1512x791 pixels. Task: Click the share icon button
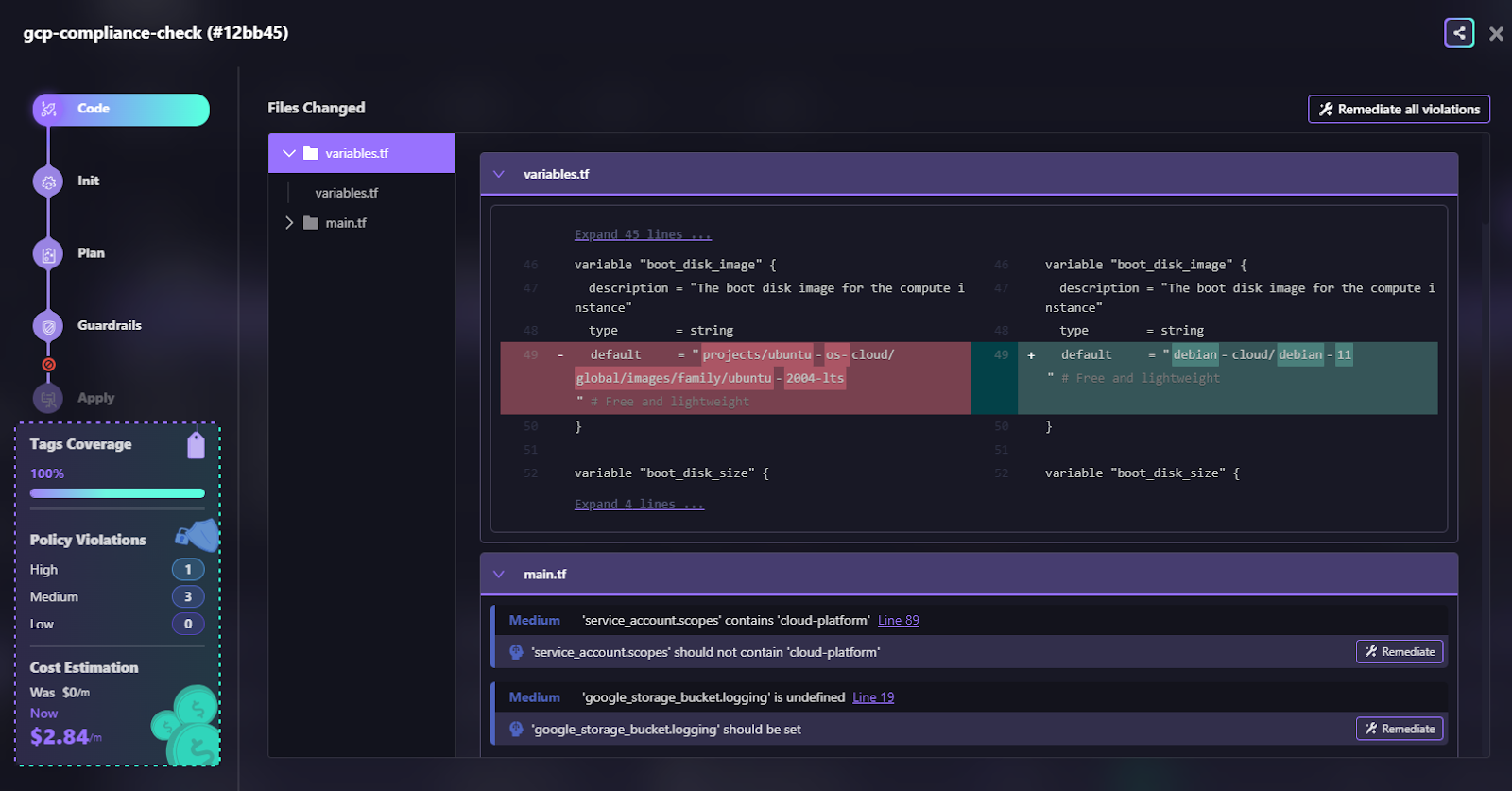[x=1459, y=33]
